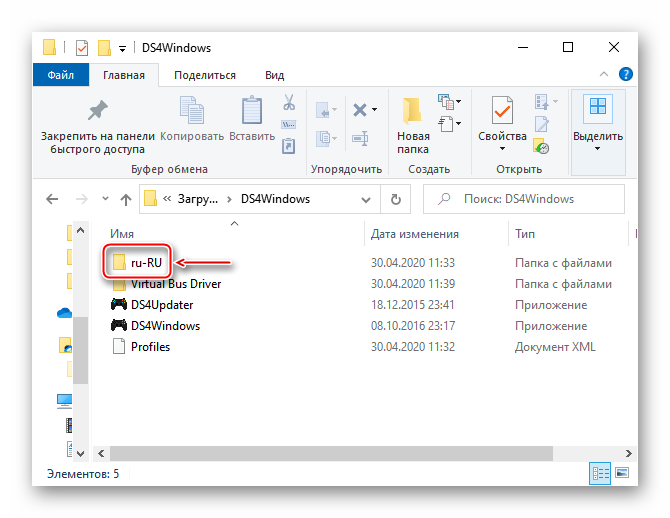Click into the Поиск: DS4Windows search box
This screenshot has width=670, height=518.
pyautogui.click(x=524, y=199)
